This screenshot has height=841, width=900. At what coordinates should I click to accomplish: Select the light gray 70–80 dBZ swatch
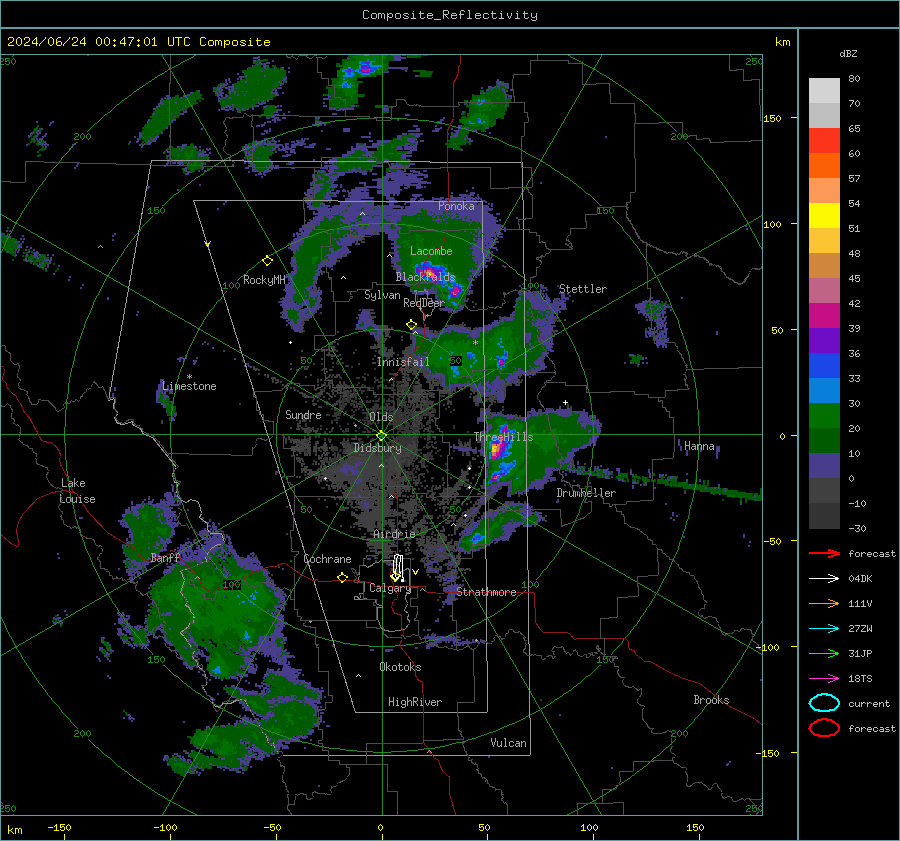point(824,91)
